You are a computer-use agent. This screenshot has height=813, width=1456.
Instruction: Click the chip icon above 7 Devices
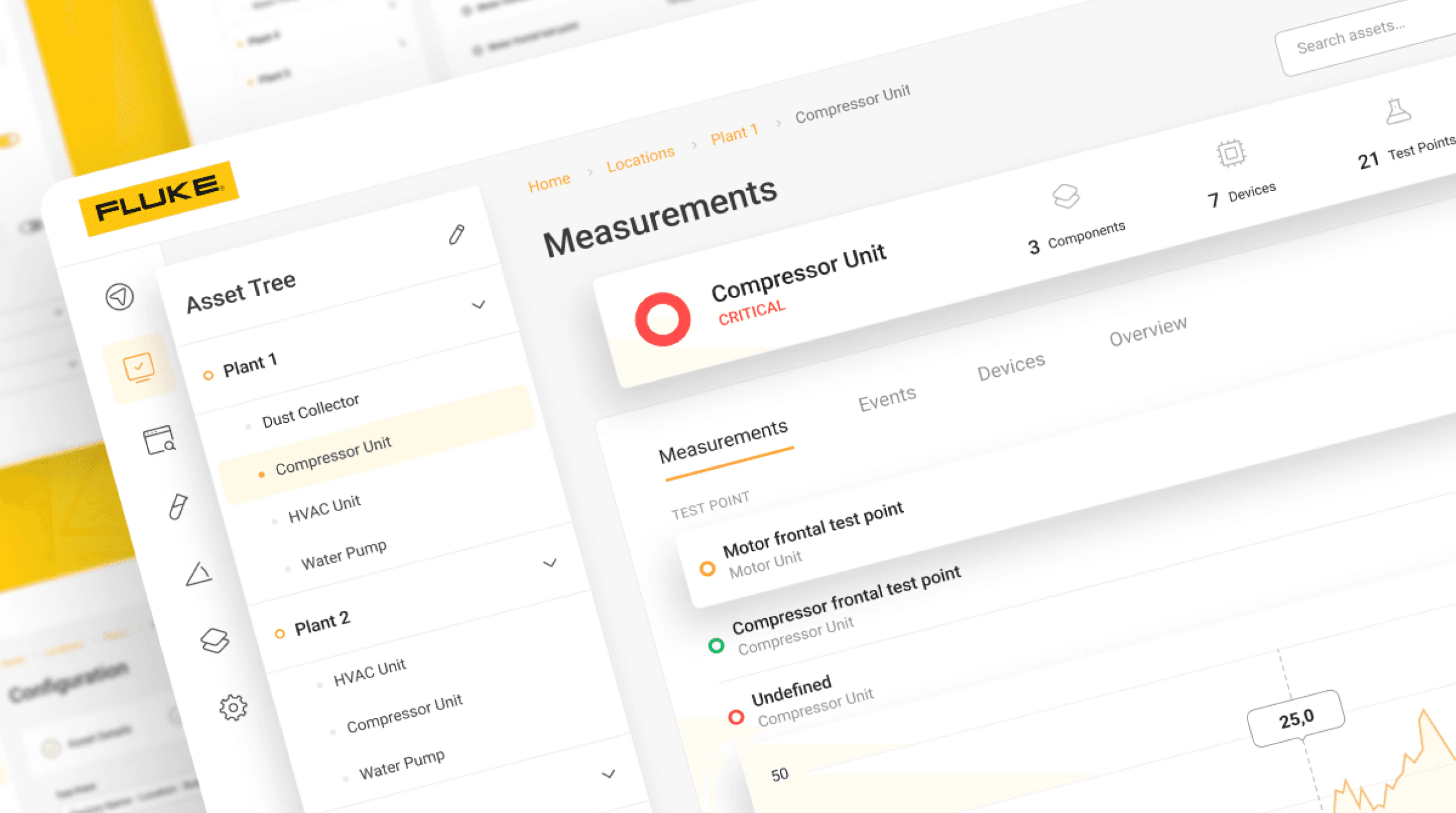[1231, 153]
